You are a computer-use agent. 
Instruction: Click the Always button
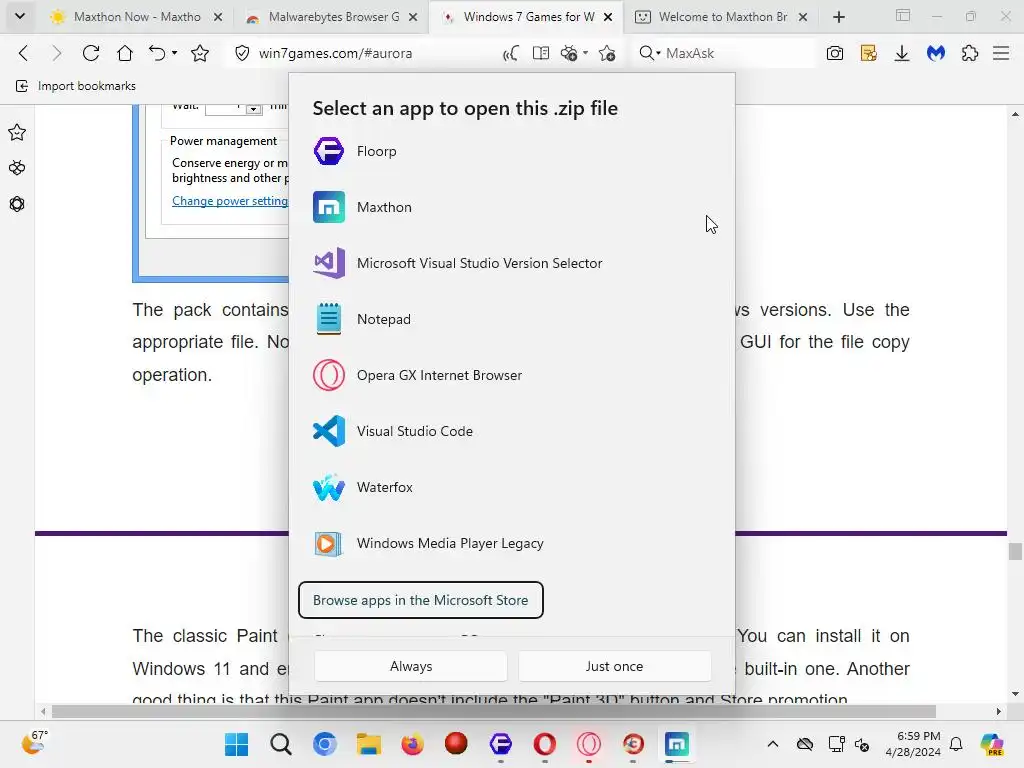pos(411,666)
